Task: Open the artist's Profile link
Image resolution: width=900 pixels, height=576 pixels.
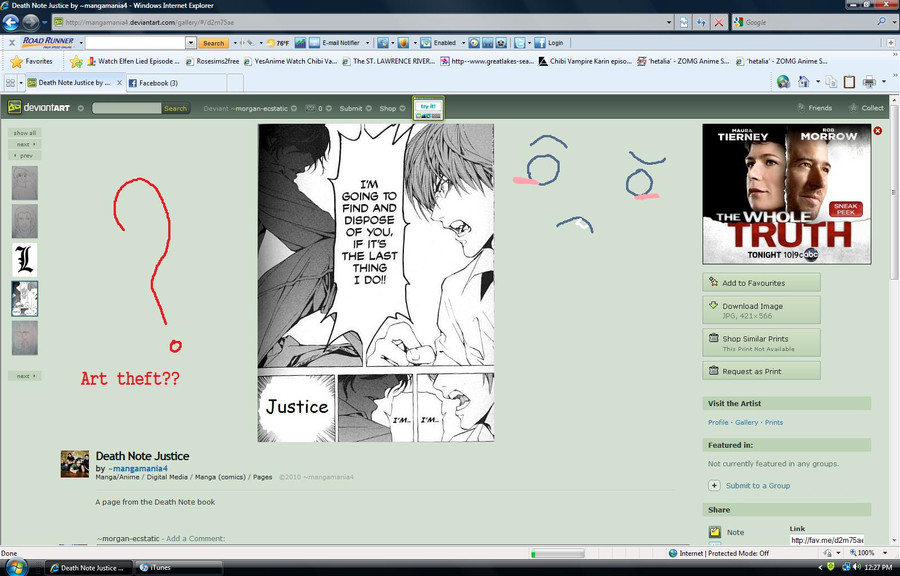Action: (718, 422)
